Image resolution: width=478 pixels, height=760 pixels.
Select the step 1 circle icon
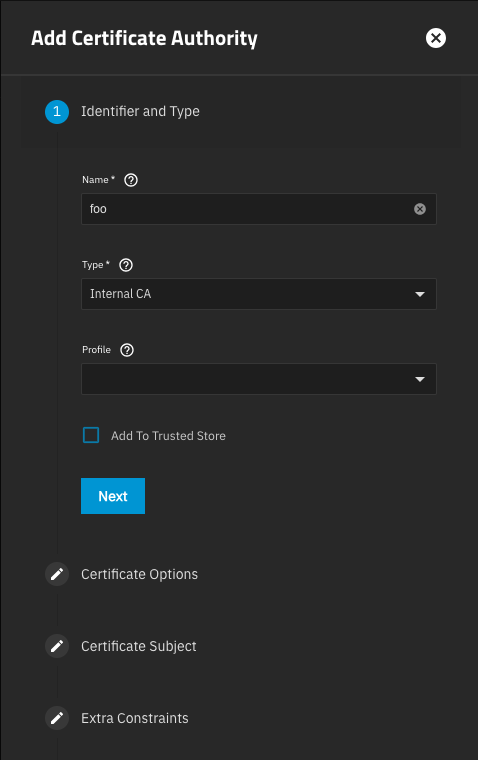click(x=57, y=112)
